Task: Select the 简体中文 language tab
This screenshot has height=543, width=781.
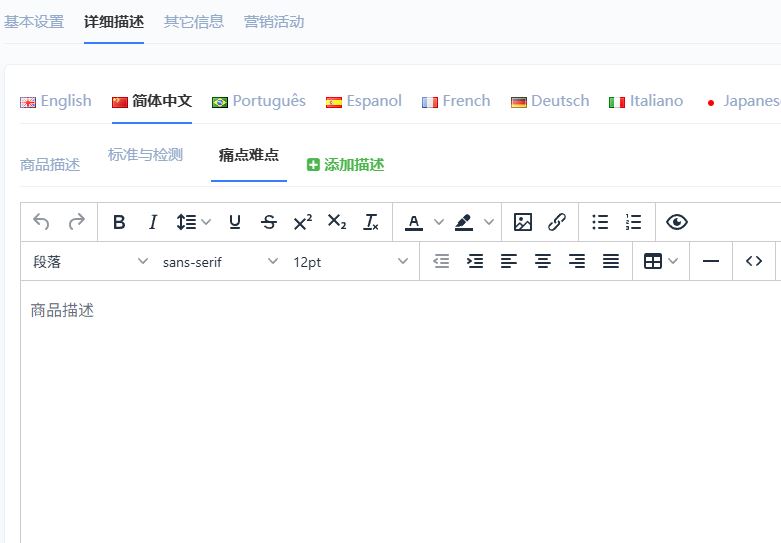Action: [152, 101]
